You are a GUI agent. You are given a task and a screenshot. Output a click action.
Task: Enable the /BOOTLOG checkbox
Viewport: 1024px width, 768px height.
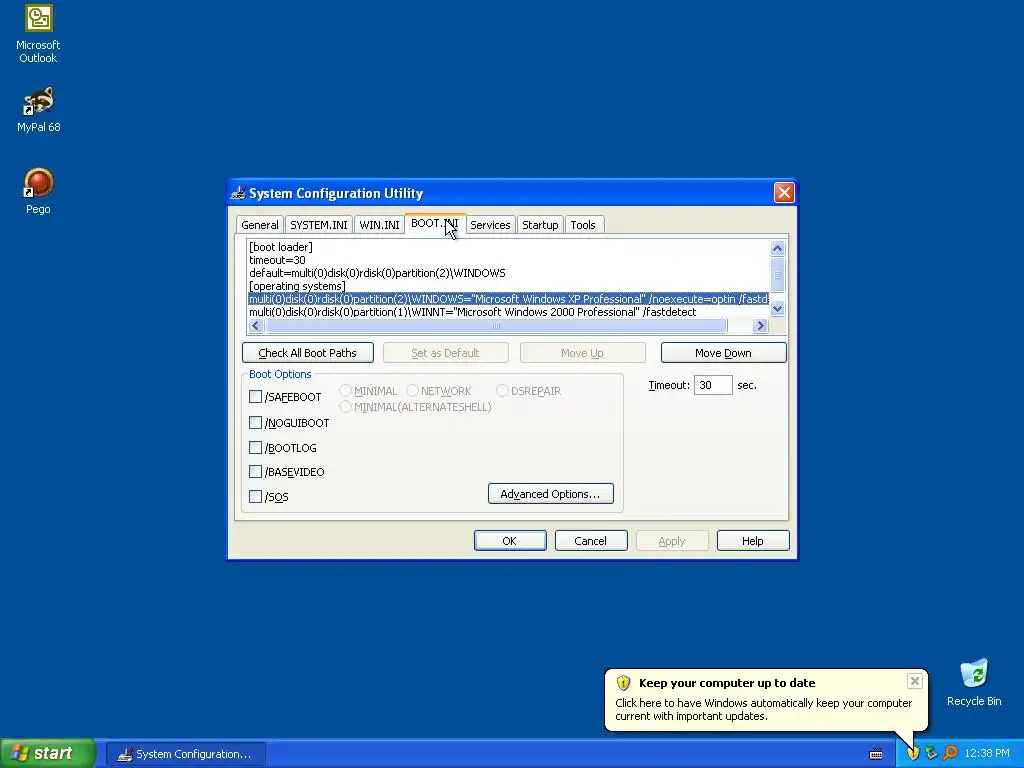pyautogui.click(x=255, y=447)
